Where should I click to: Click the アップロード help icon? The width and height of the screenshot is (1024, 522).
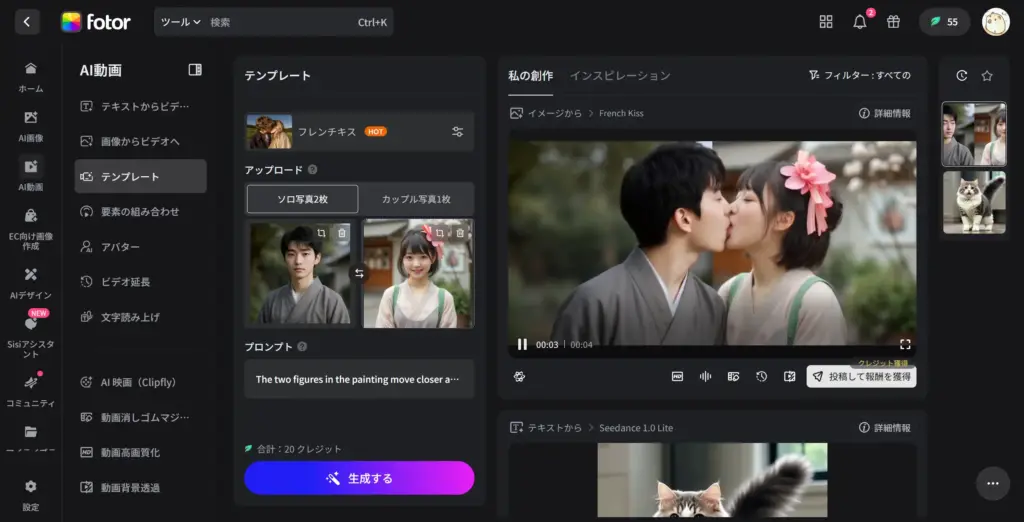312,170
